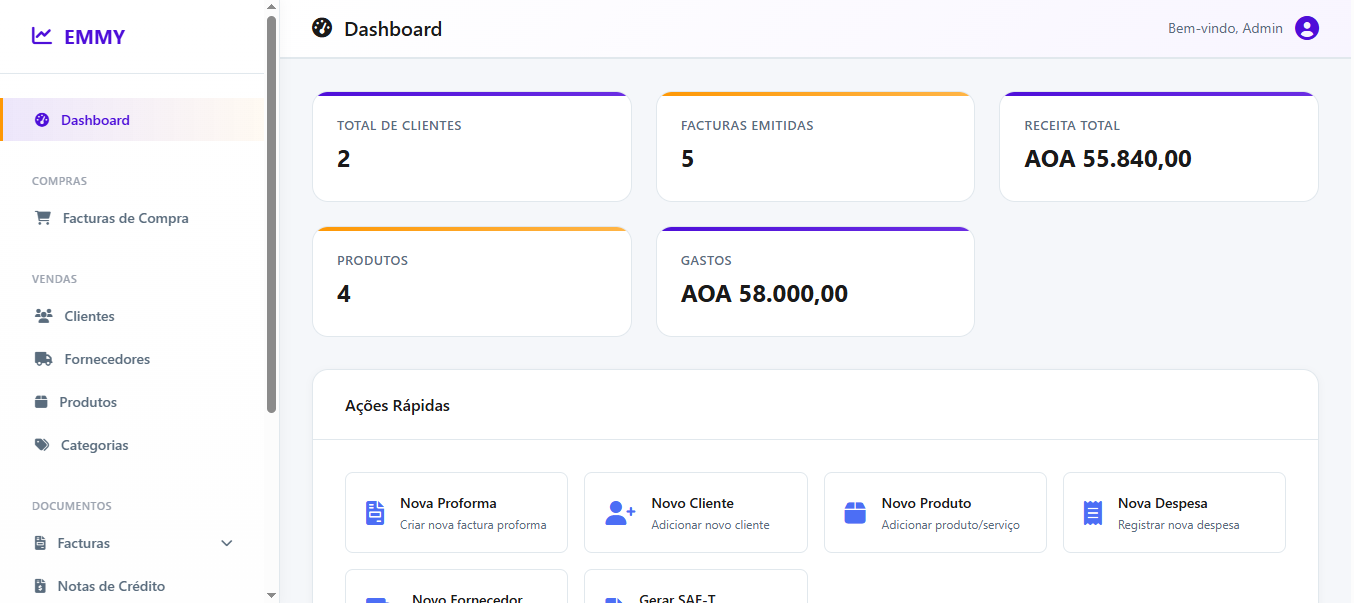
Task: Expand the Facturas submenu chevron
Action: [227, 543]
